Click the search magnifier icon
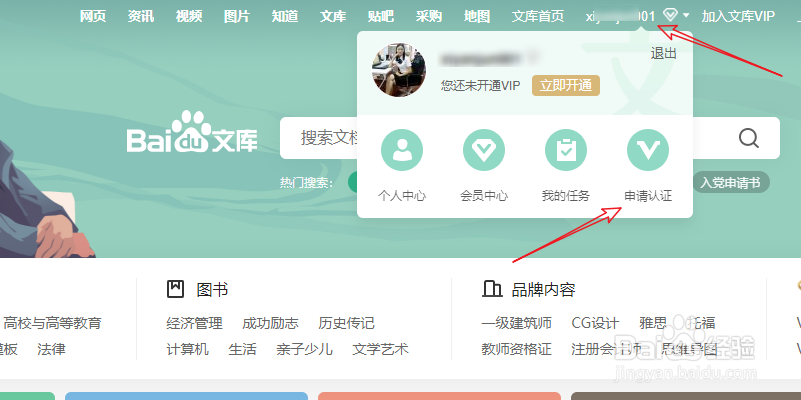801x400 pixels. pyautogui.click(x=749, y=138)
